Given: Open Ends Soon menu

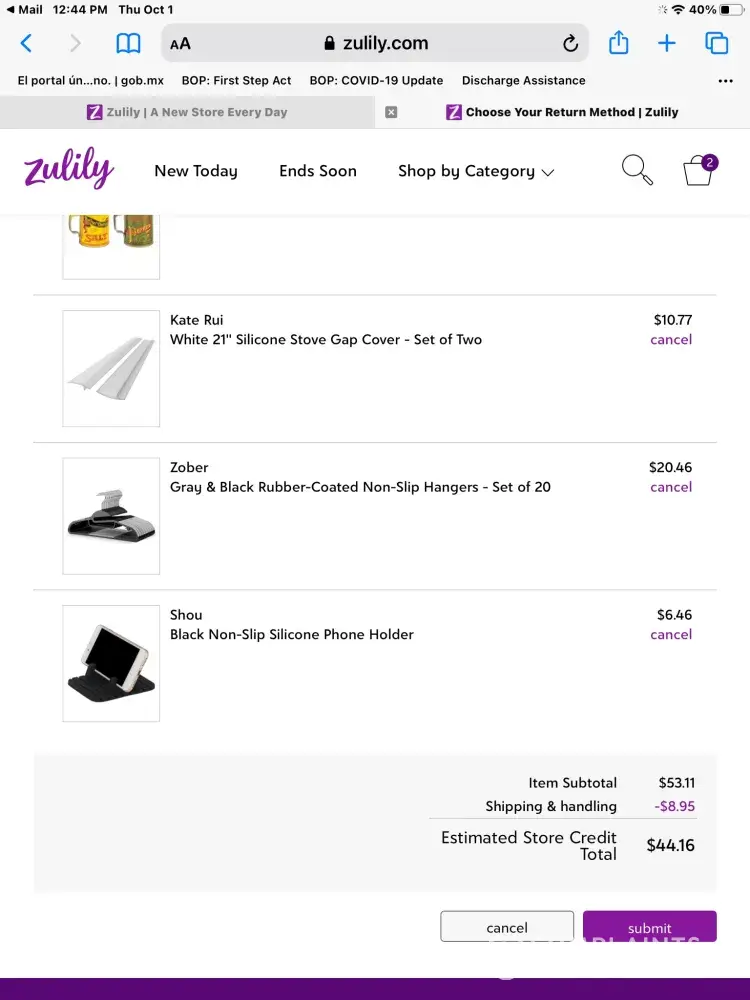Looking at the screenshot, I should (318, 171).
